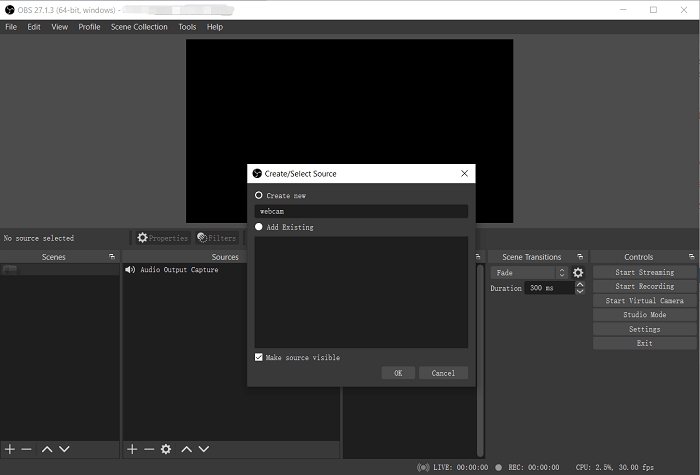Click the LIVE status indicator
Screen dimensions: 700x475
click(x=453, y=467)
